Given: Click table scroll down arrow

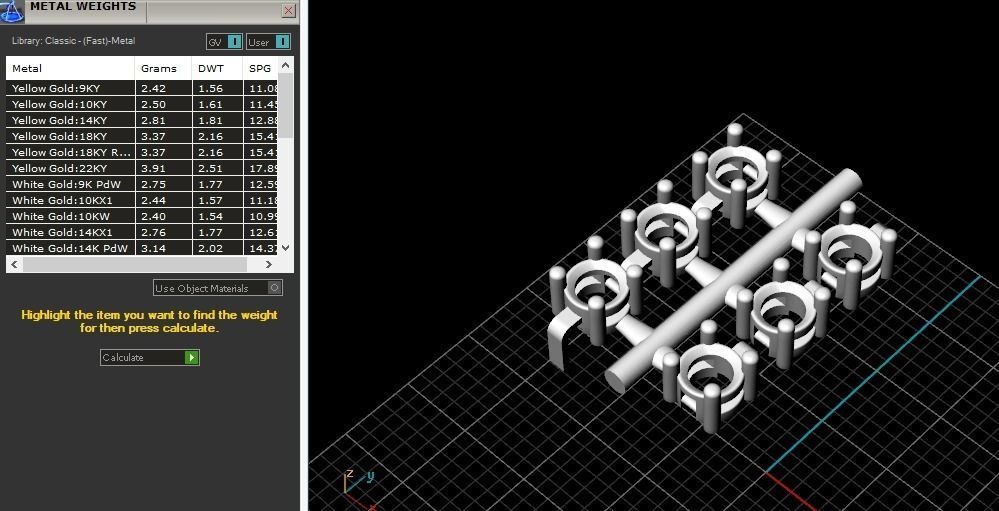Looking at the screenshot, I should [285, 248].
